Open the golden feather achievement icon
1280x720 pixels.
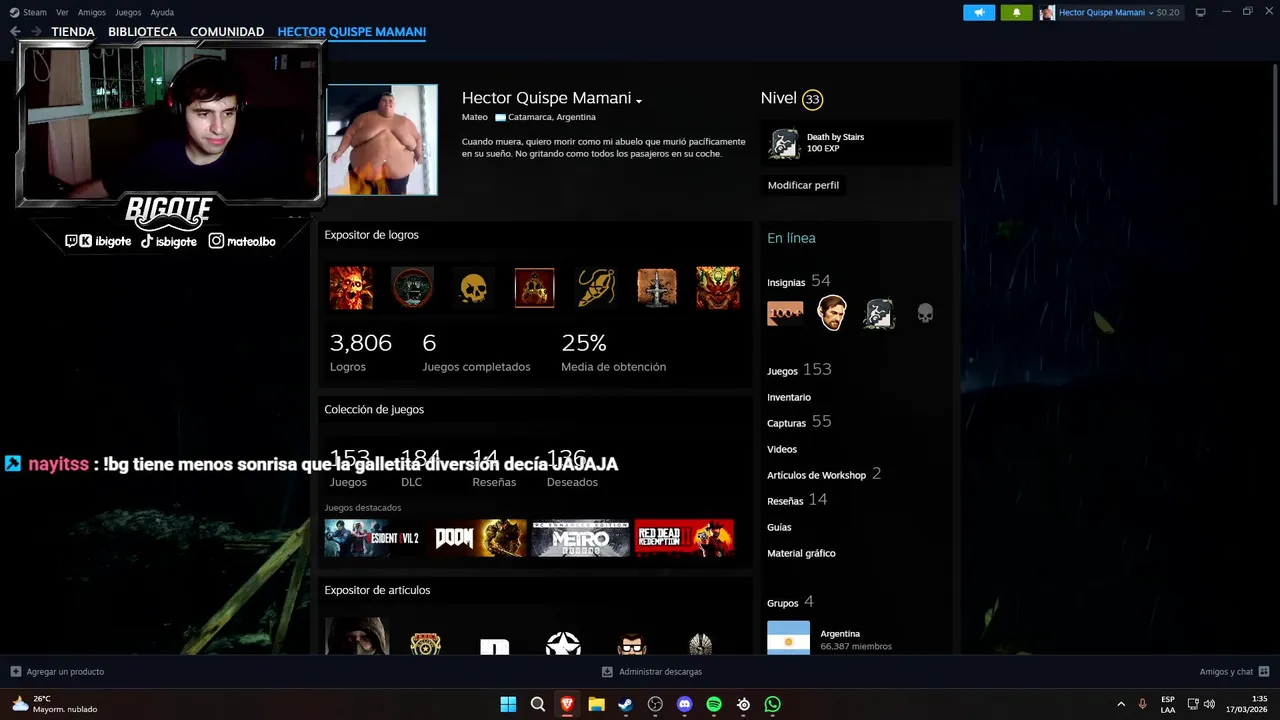click(x=596, y=288)
